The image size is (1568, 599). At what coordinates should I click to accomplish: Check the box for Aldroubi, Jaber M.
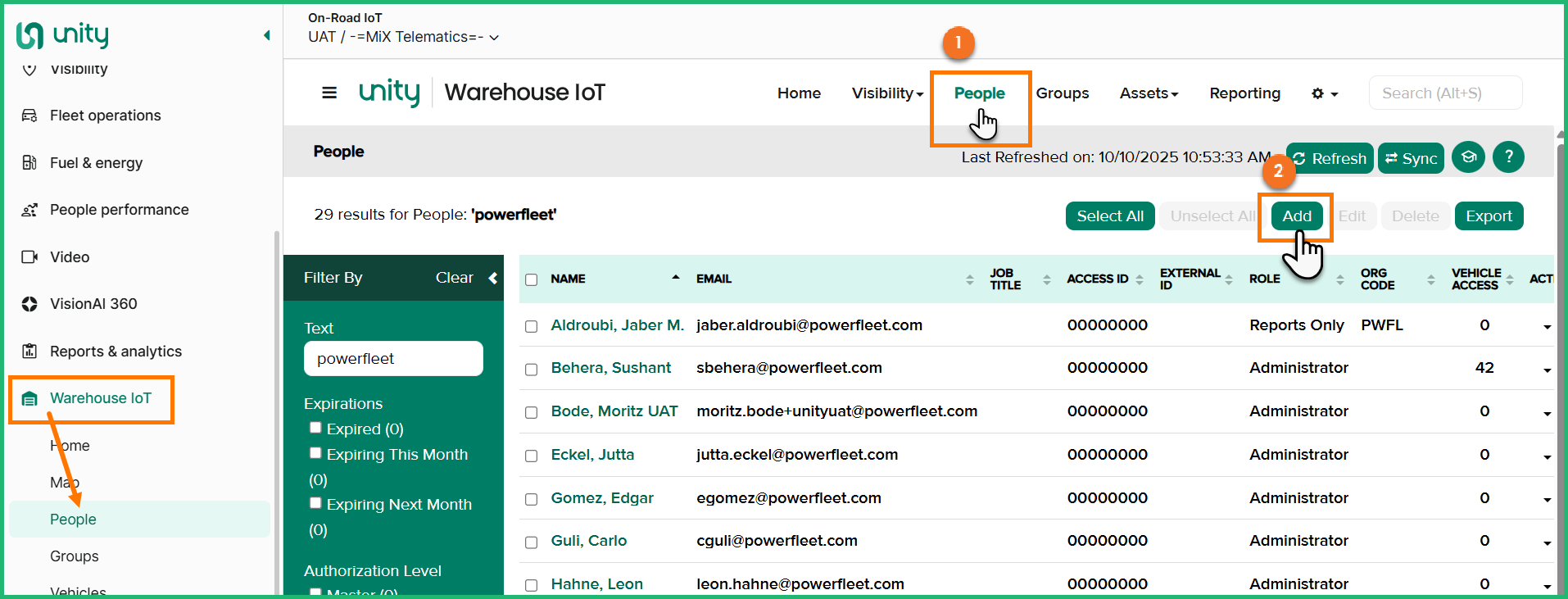click(531, 326)
